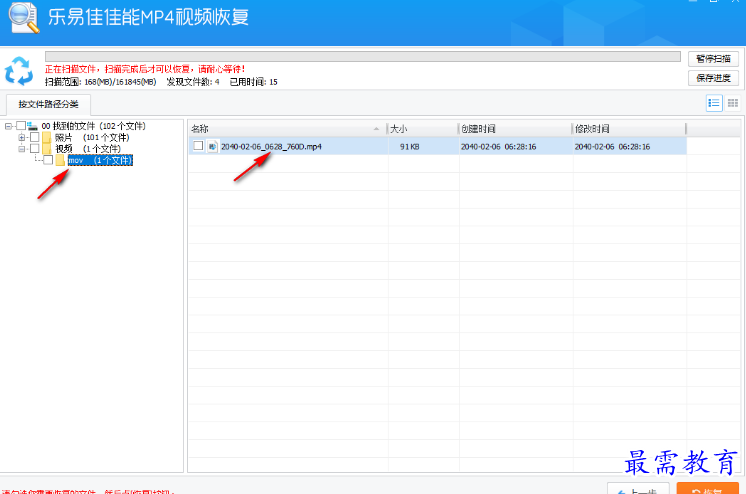This screenshot has width=746, height=494.
Task: Click the drive icon of 找到的文件
Action: coord(32,126)
